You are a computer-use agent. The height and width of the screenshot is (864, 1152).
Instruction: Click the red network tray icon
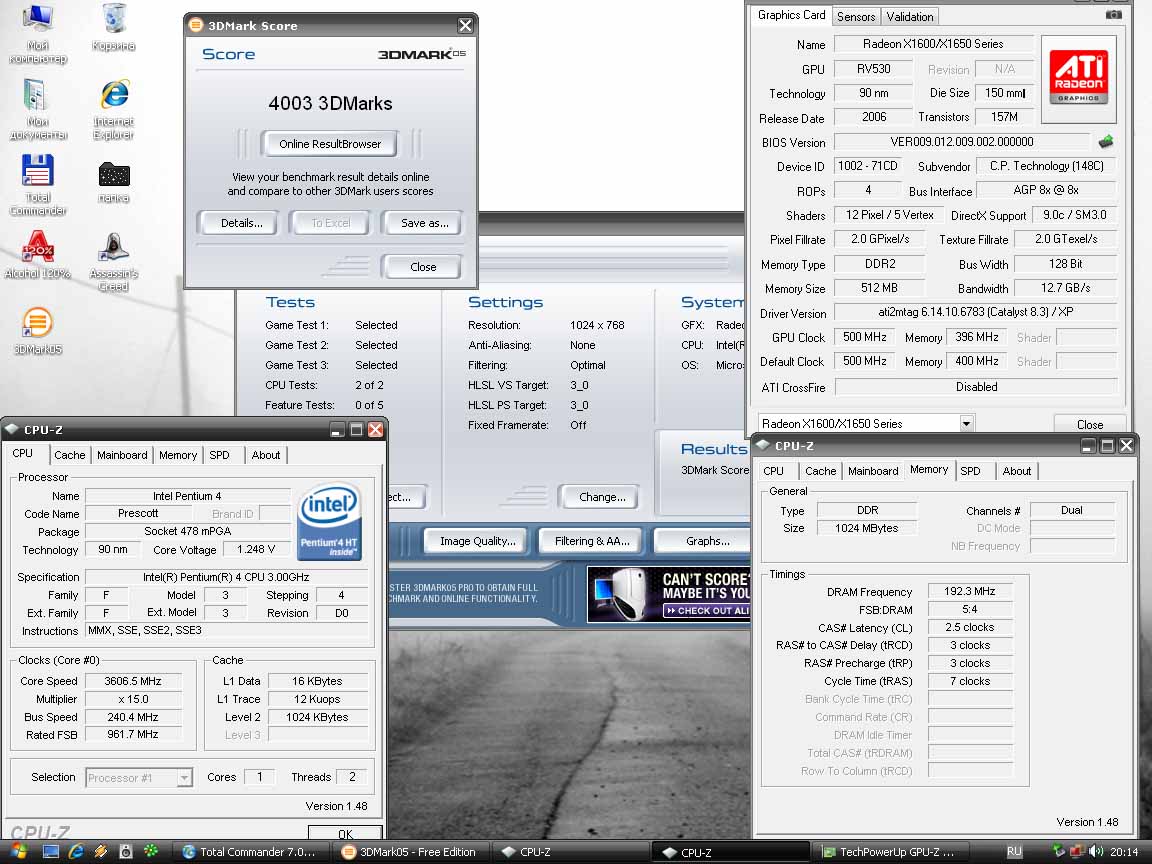point(1077,852)
